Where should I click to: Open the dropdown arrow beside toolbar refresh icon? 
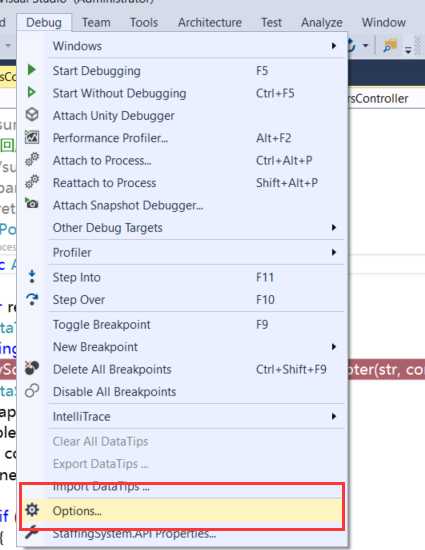(366, 46)
